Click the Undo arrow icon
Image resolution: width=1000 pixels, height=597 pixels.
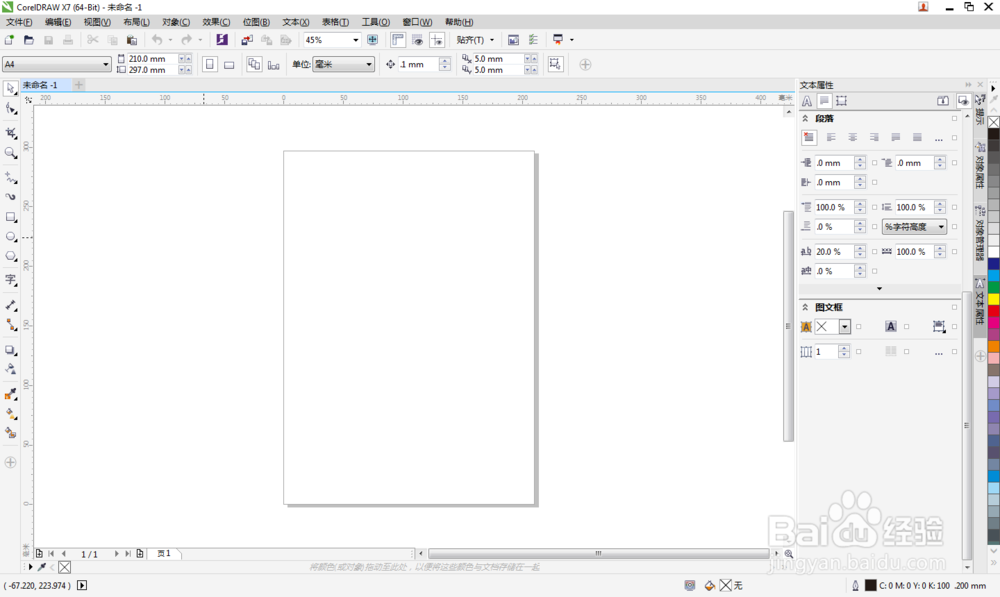click(157, 40)
